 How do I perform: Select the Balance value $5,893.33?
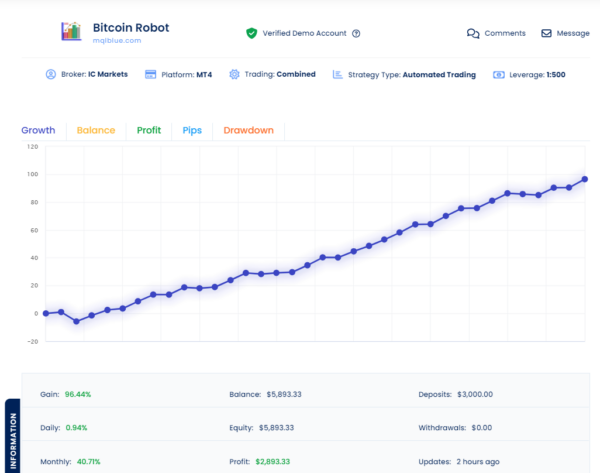pyautogui.click(x=284, y=394)
